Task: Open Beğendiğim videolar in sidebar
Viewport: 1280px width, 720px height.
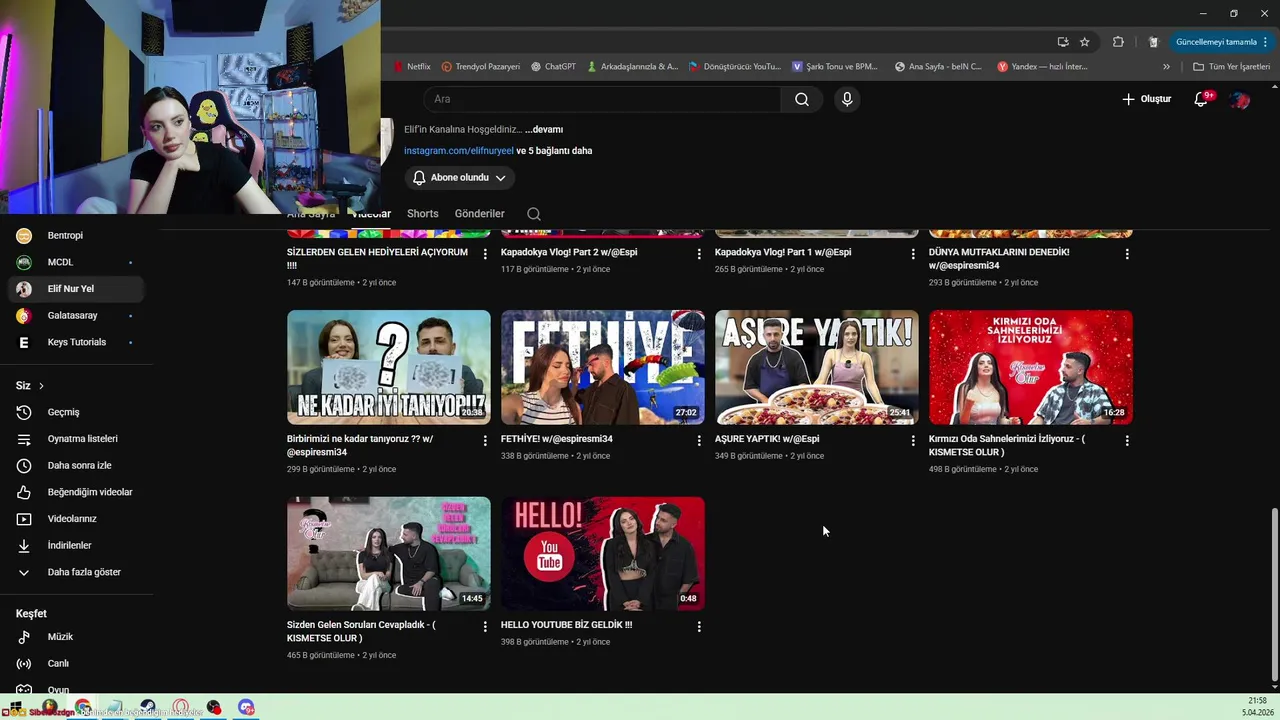Action: pyautogui.click(x=76, y=492)
